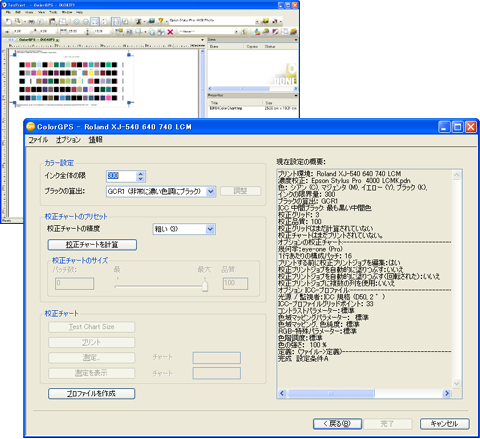Close the background application window
The height and width of the screenshot is (439, 480).
pyautogui.click(x=295, y=5)
